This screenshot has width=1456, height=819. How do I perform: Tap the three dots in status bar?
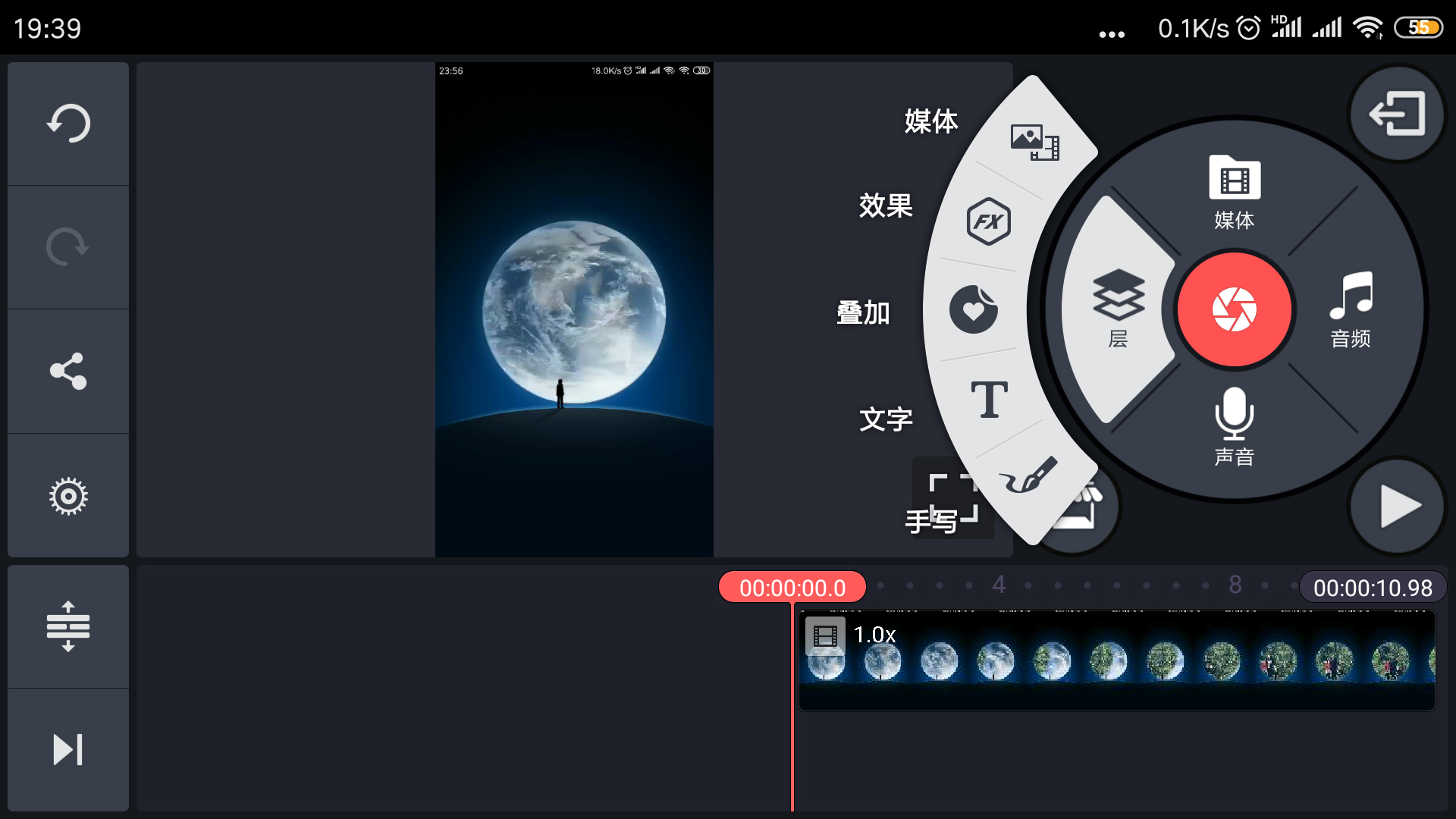click(x=1112, y=34)
